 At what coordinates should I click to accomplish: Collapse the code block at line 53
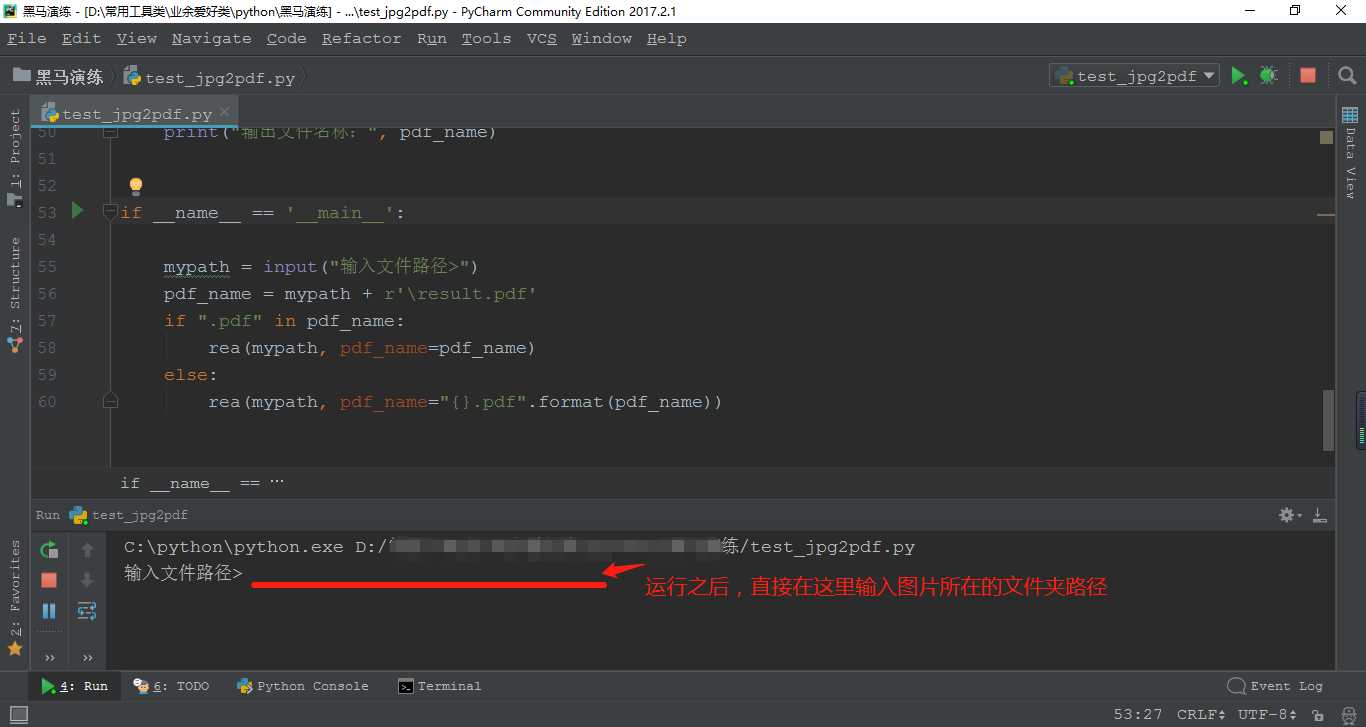click(x=110, y=212)
